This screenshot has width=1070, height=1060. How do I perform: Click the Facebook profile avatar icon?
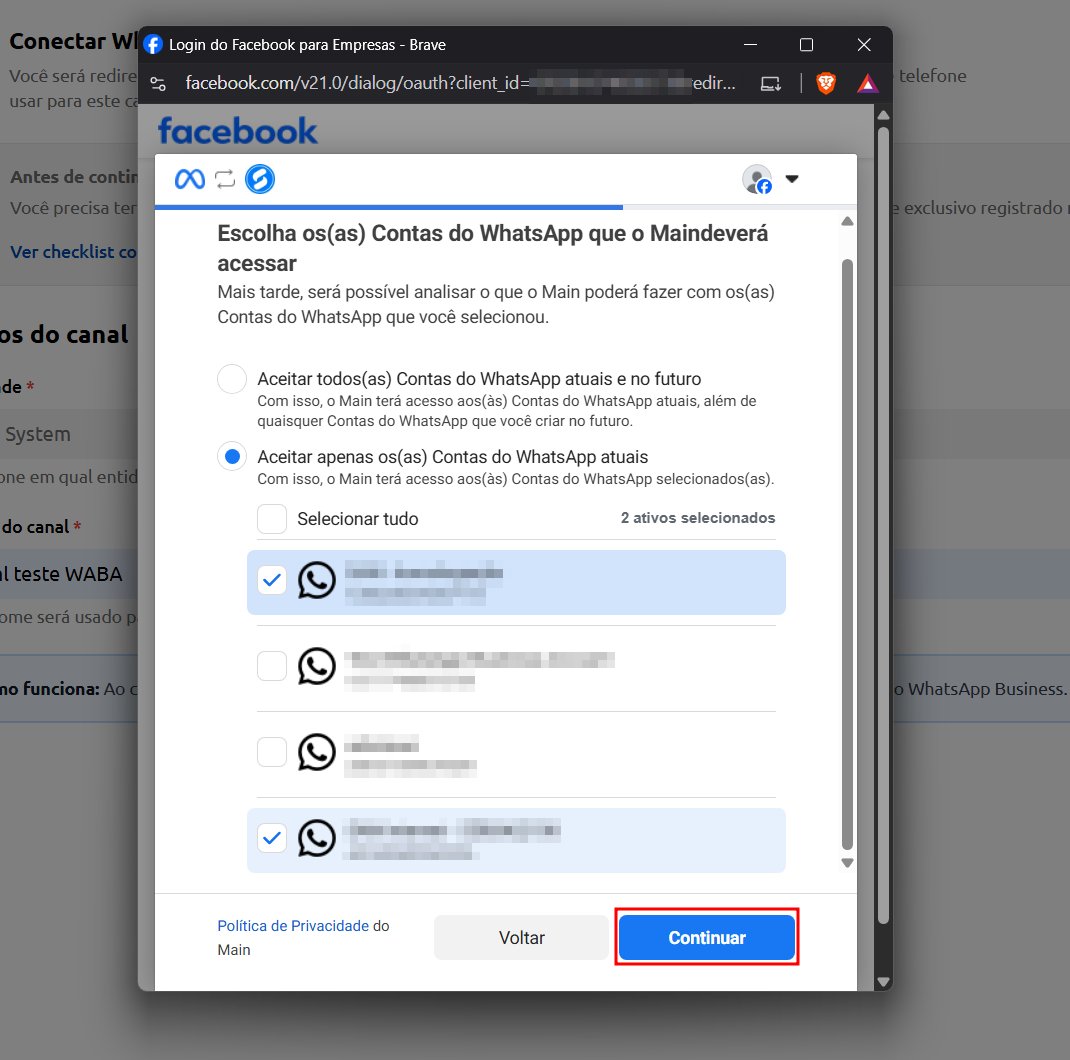click(x=757, y=180)
